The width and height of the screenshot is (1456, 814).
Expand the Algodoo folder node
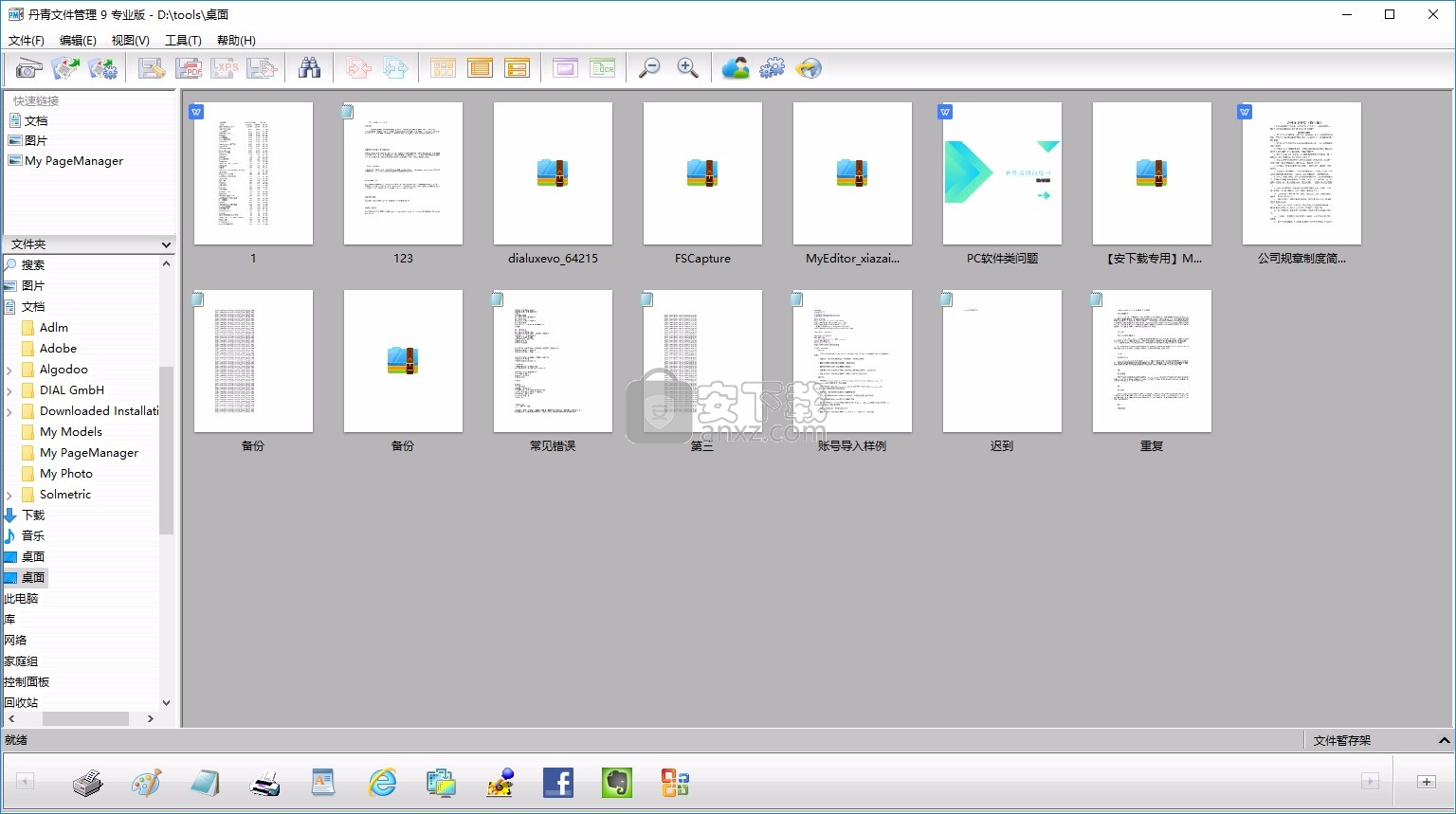pyautogui.click(x=9, y=370)
